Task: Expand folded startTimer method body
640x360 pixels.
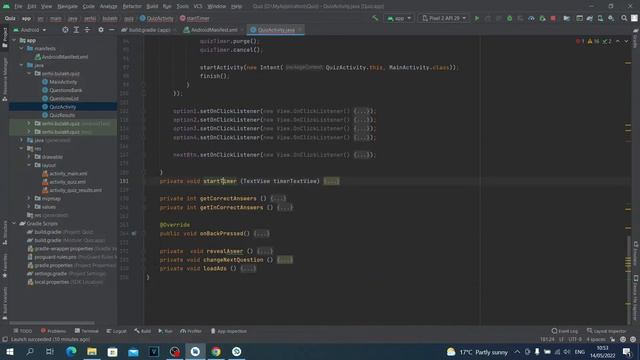Action: tap(331, 181)
